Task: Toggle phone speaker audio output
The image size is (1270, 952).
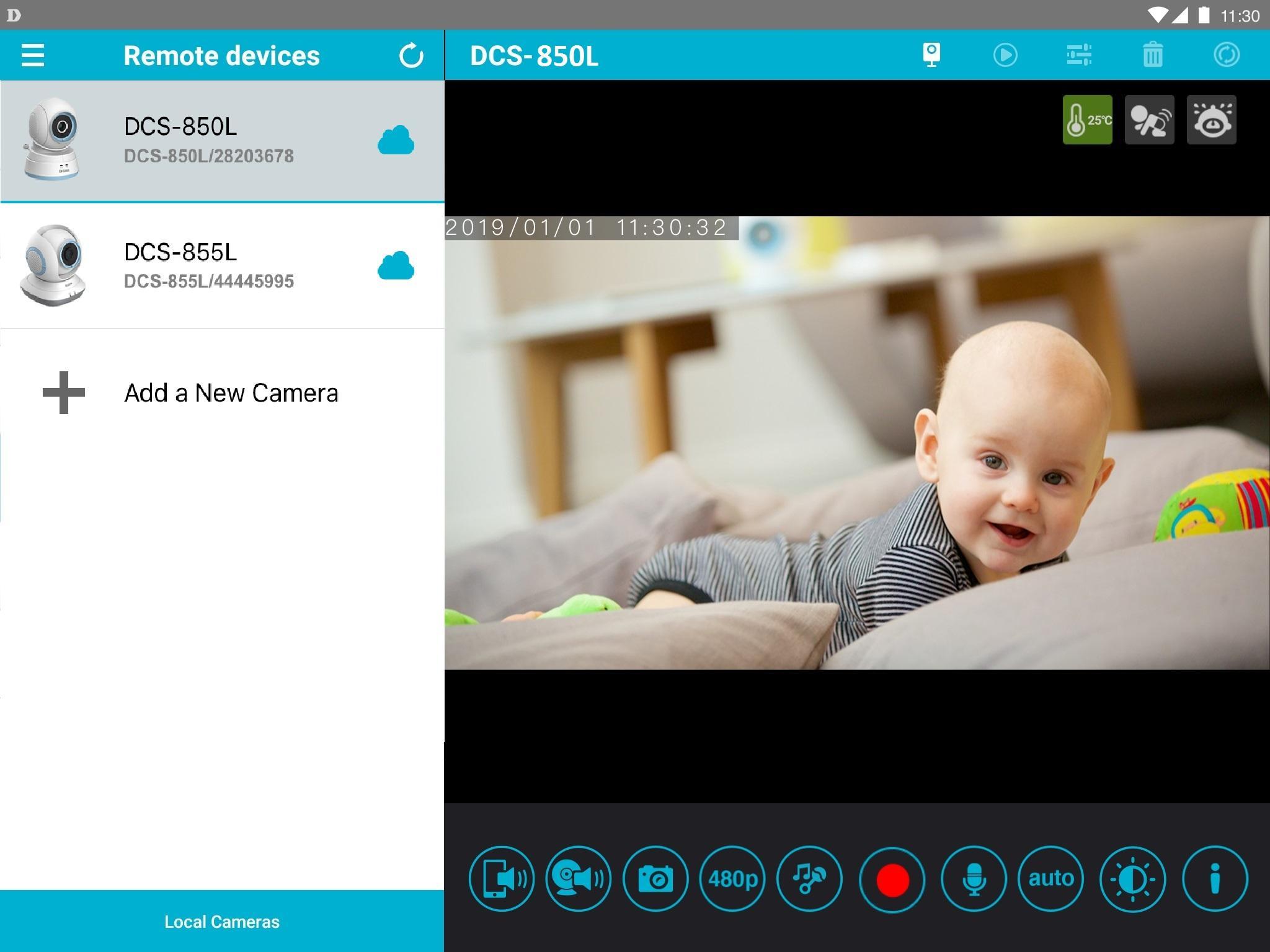Action: click(501, 878)
